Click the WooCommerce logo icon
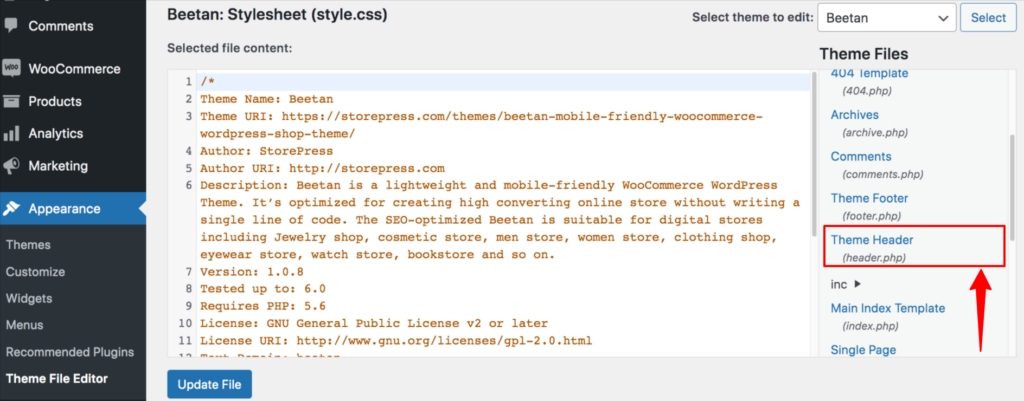This screenshot has width=1024, height=401. coord(11,68)
